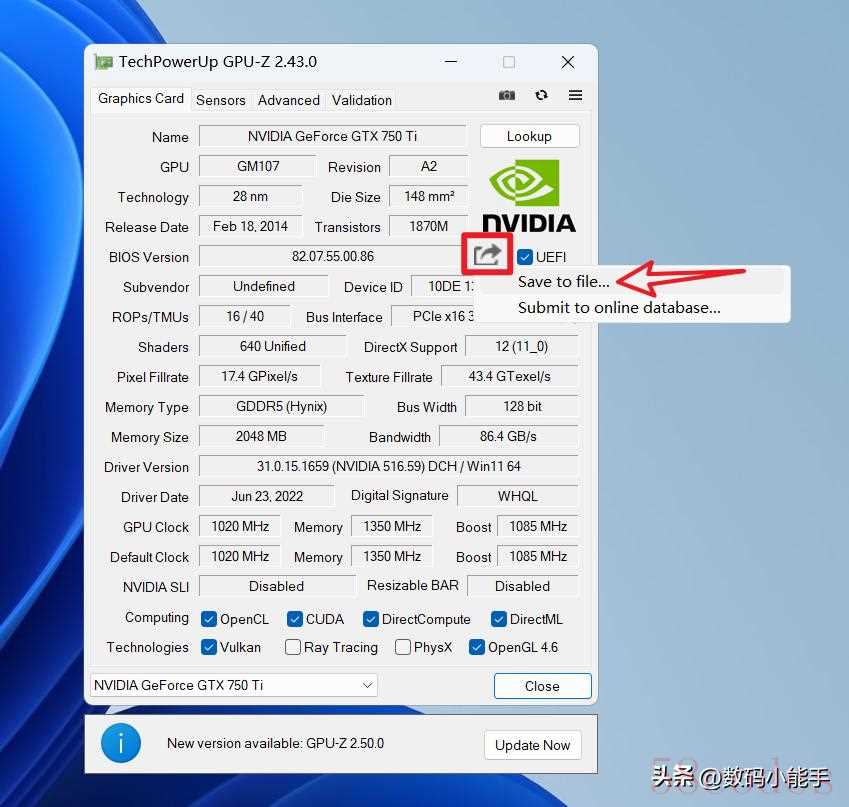Click the Die Size value 148 mm²
Screen dimensions: 849x807
(429, 197)
